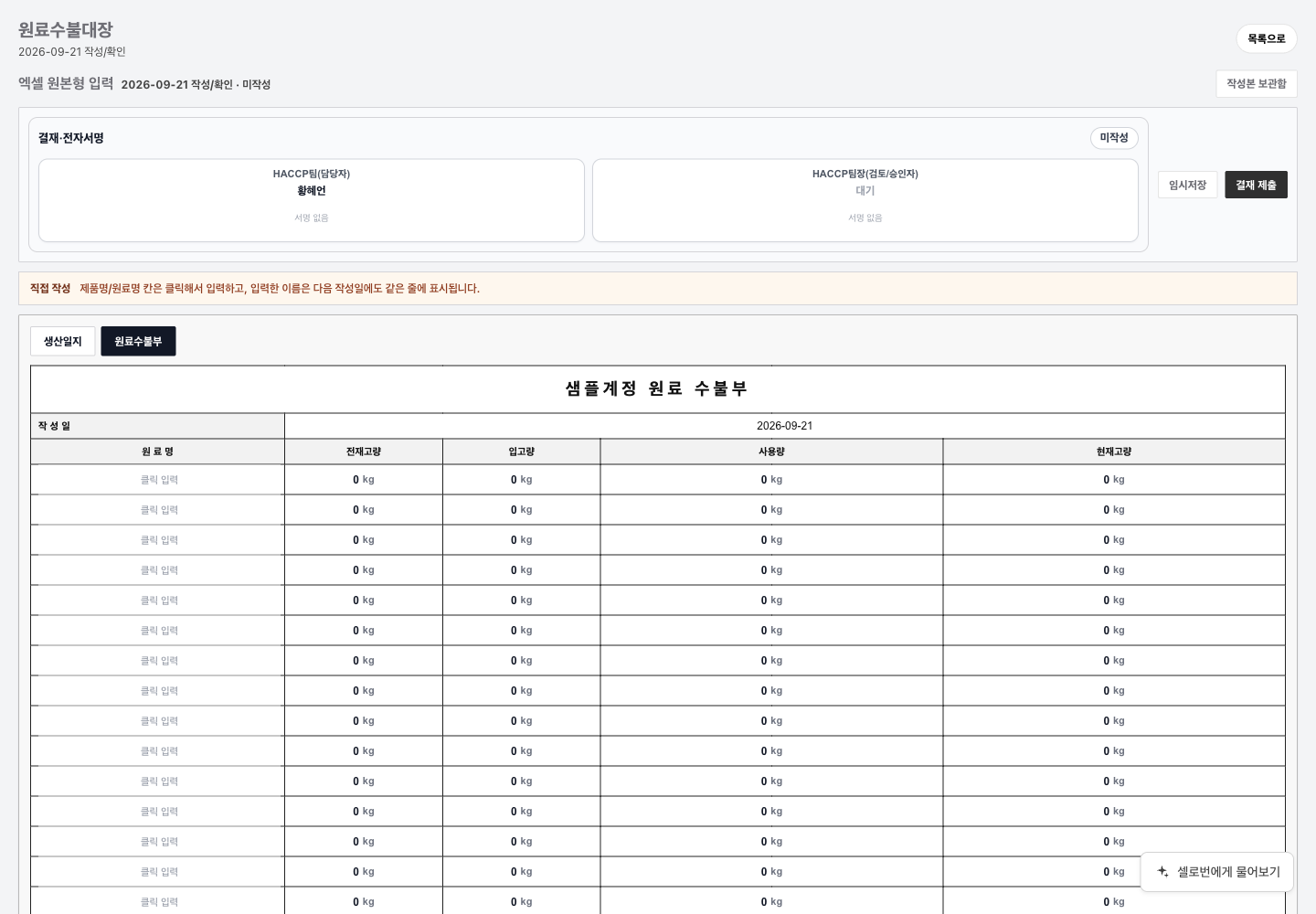This screenshot has height=914, width=1316.
Task: Edit the first row's 사용량 0 kg cell
Action: click(771, 480)
